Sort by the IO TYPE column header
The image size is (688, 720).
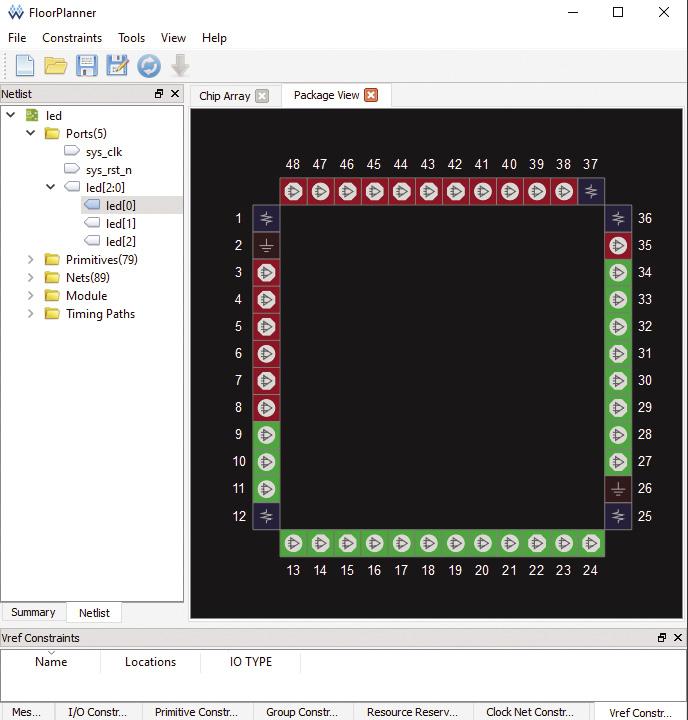tap(251, 662)
